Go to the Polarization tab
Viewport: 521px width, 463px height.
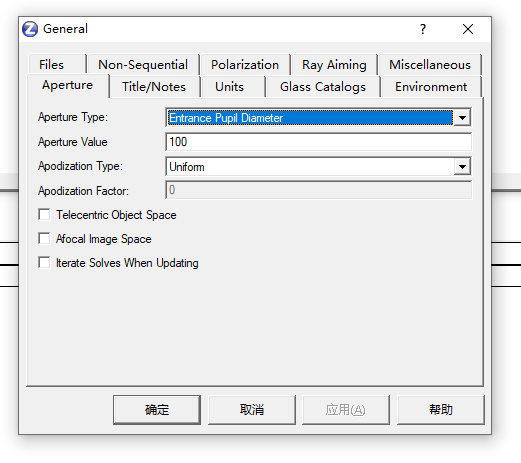(x=245, y=64)
